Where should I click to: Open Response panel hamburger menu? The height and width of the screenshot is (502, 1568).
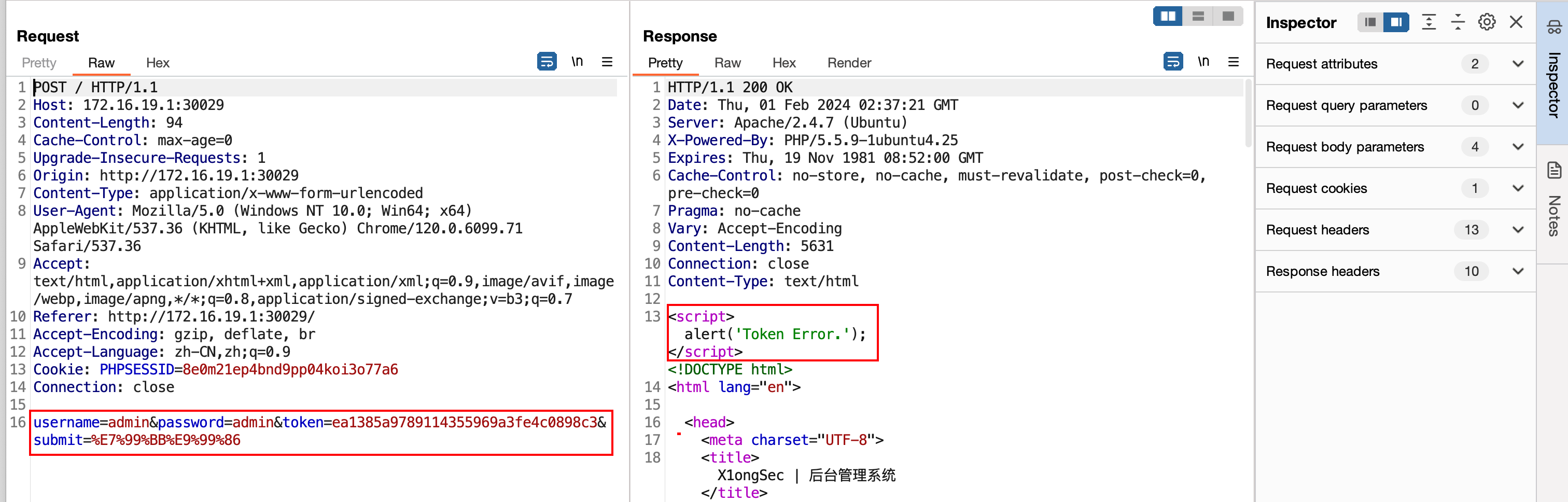[1233, 62]
